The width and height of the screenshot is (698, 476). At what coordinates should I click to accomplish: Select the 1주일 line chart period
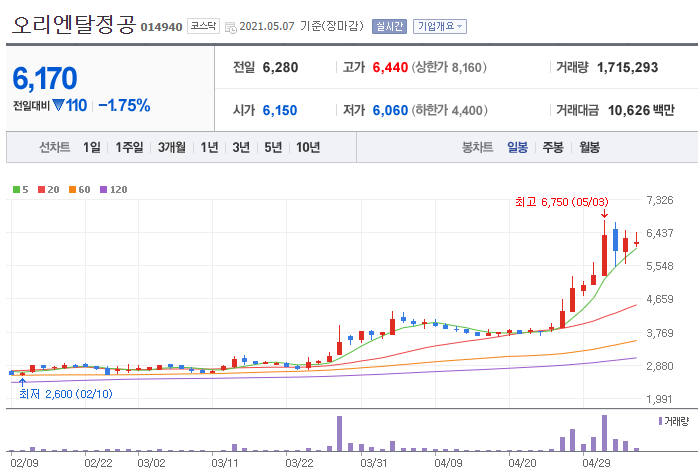point(129,147)
